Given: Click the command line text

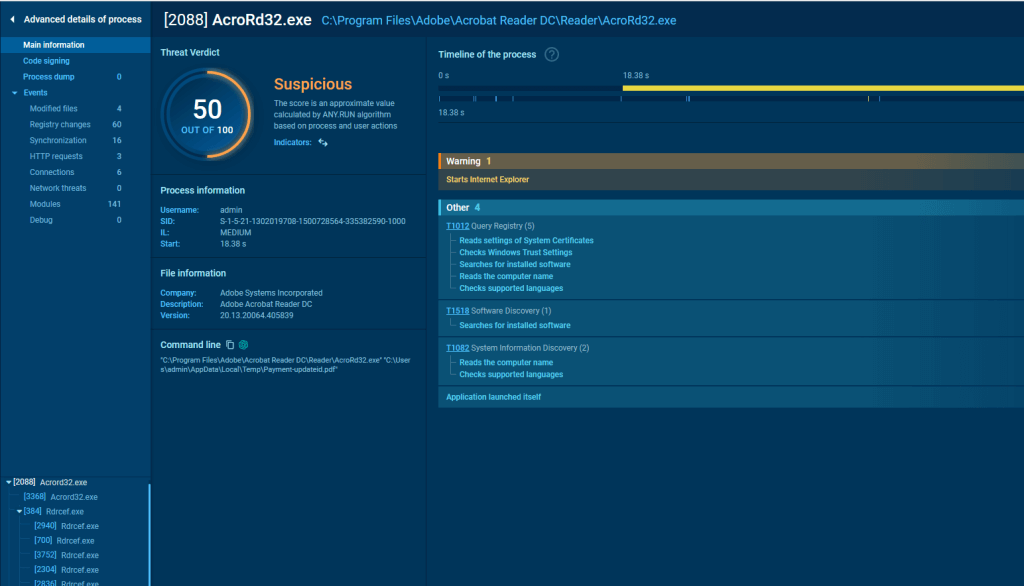Looking at the screenshot, I should [285, 365].
